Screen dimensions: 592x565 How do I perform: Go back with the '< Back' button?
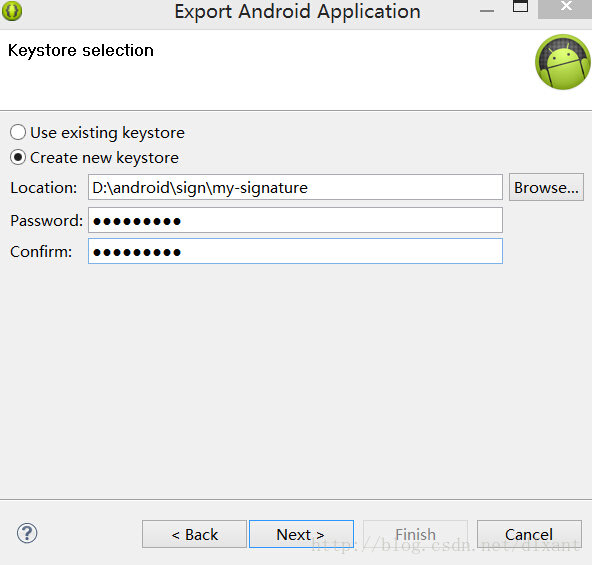coord(194,534)
